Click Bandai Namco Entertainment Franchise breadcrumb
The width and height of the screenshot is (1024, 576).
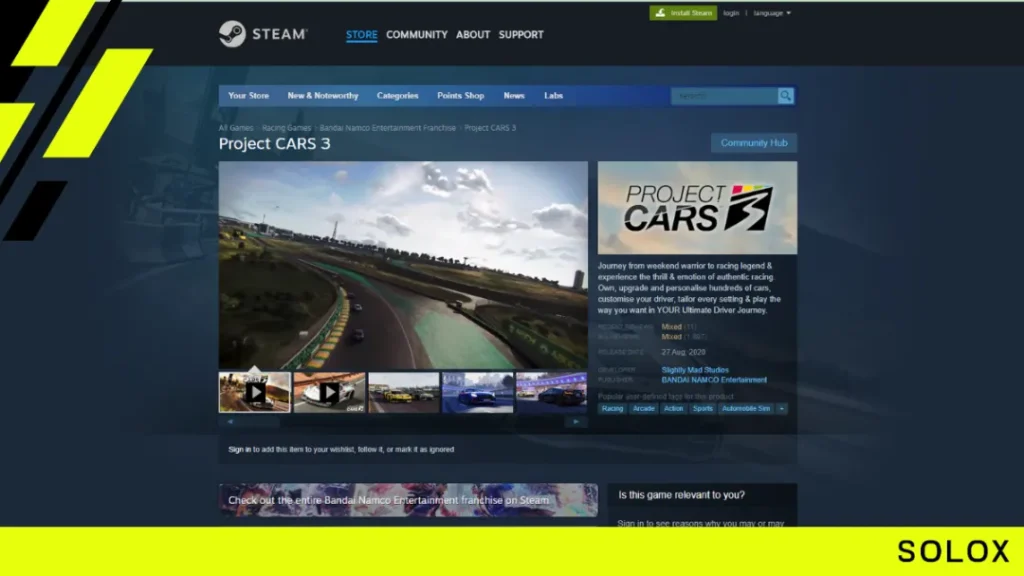[387, 128]
